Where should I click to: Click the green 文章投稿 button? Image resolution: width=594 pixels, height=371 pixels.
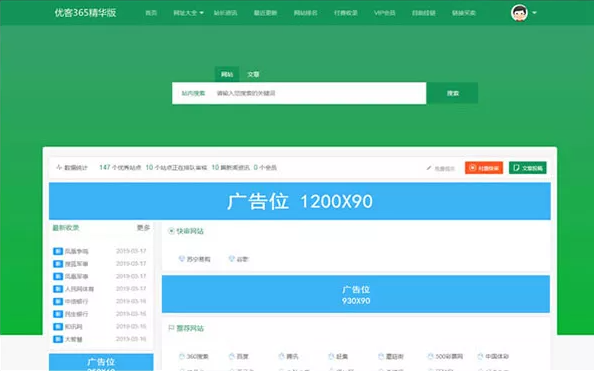point(528,168)
